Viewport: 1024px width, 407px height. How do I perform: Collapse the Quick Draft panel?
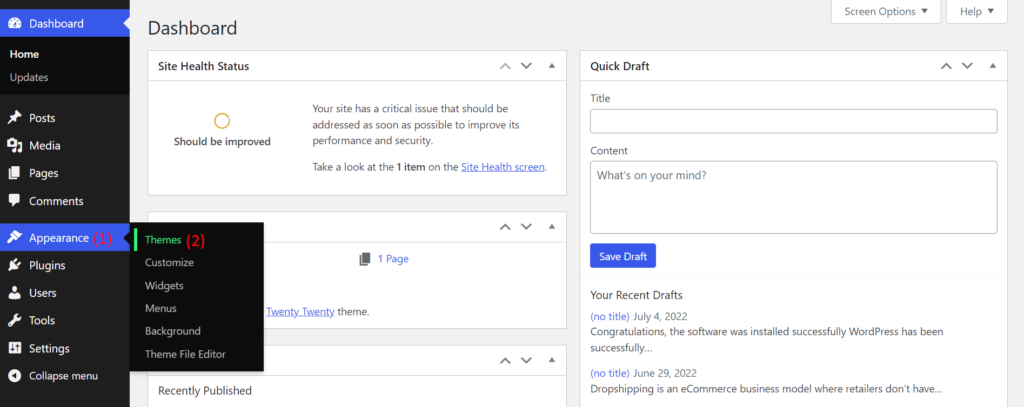coord(993,66)
